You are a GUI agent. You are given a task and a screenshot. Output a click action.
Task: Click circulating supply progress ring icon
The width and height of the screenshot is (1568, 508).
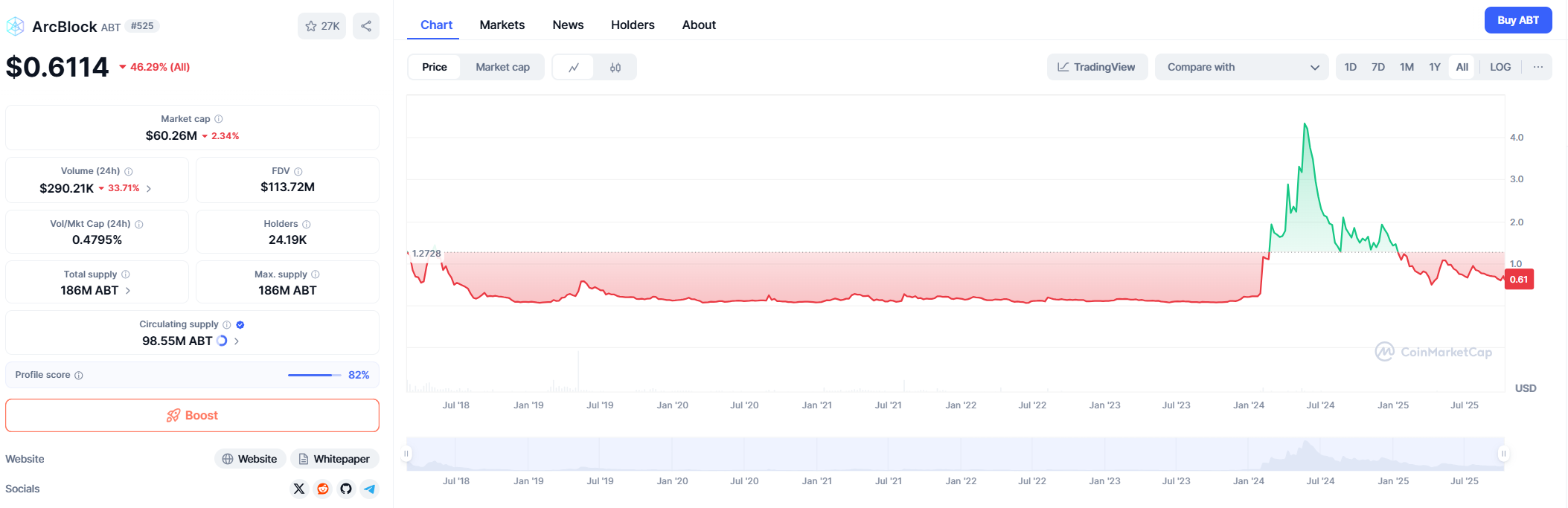222,341
